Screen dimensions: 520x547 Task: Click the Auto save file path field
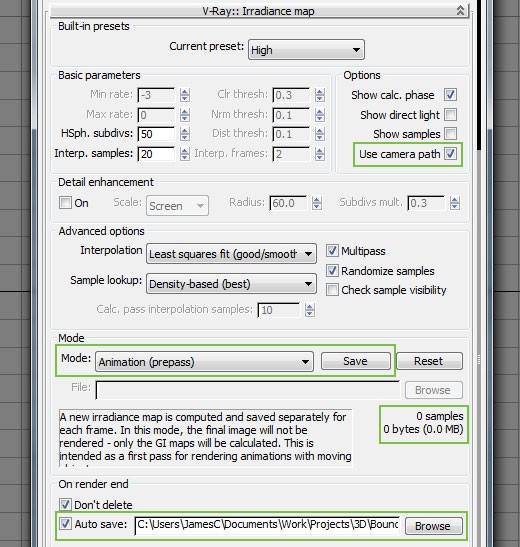tap(267, 525)
